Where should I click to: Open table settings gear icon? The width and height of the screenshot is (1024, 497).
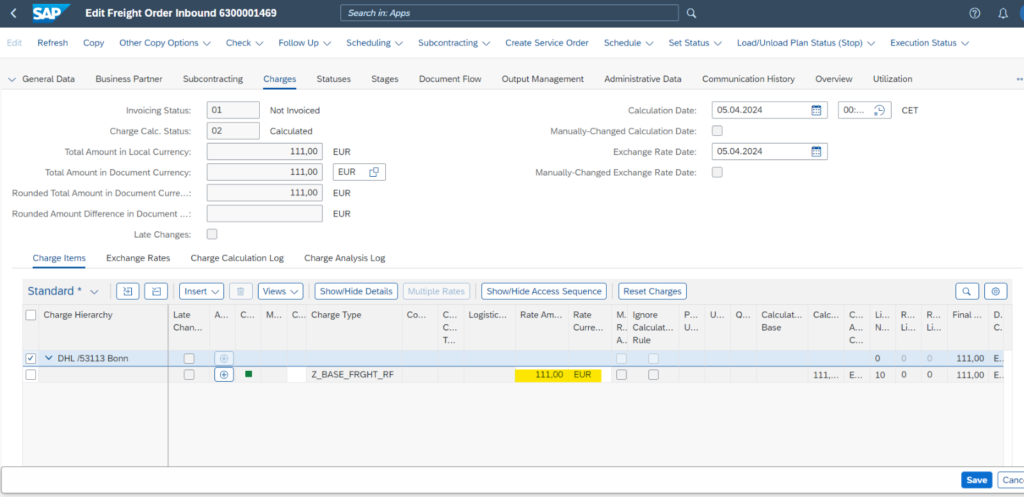coord(994,291)
